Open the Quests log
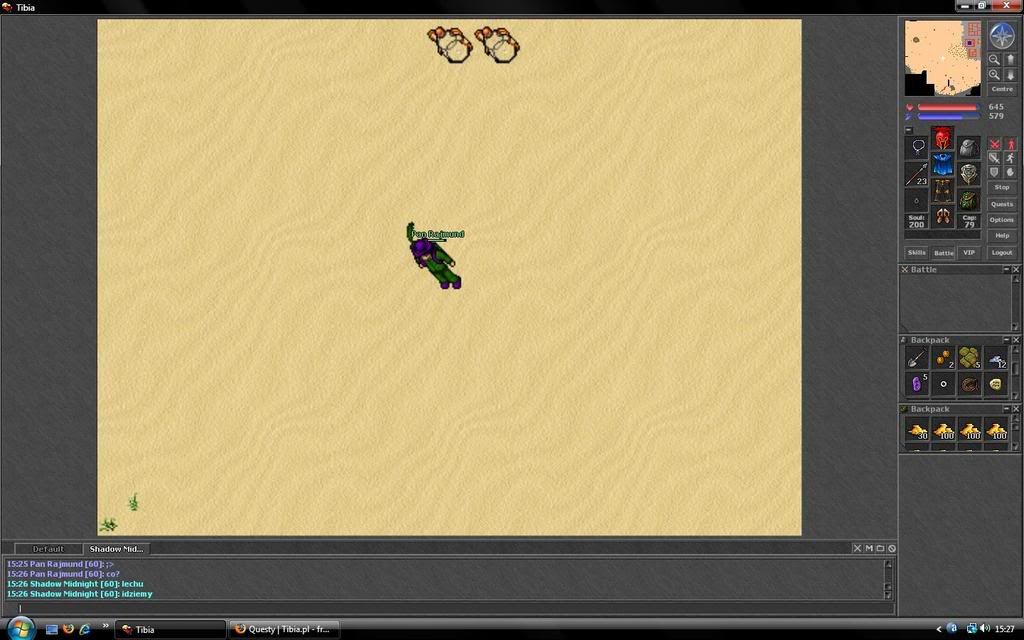 [1002, 204]
